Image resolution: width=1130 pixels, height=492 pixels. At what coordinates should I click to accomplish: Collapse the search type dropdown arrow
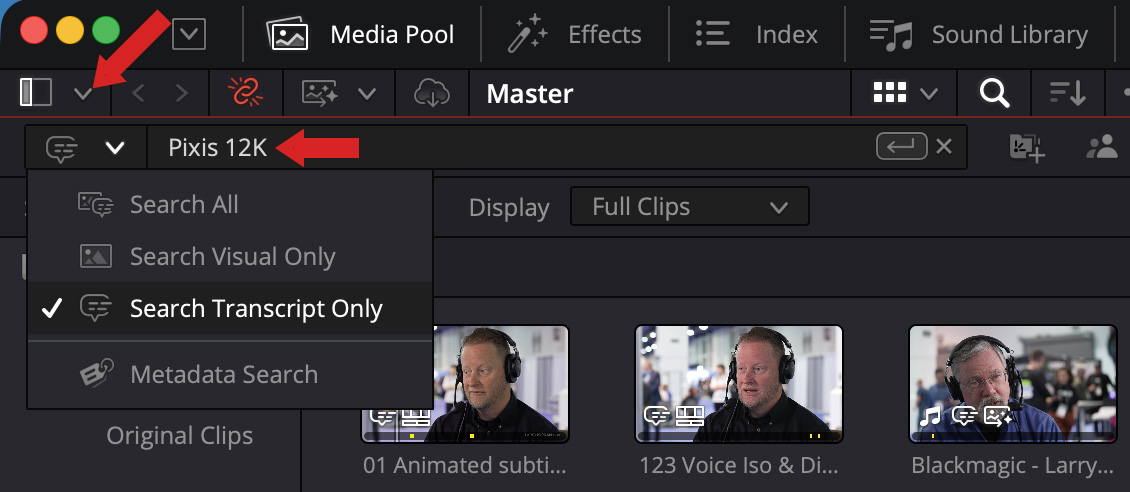point(115,148)
